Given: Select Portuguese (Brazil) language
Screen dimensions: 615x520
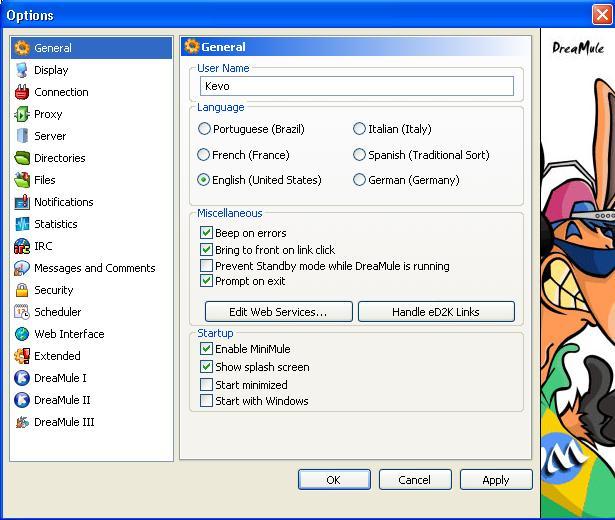Looking at the screenshot, I should 204,129.
